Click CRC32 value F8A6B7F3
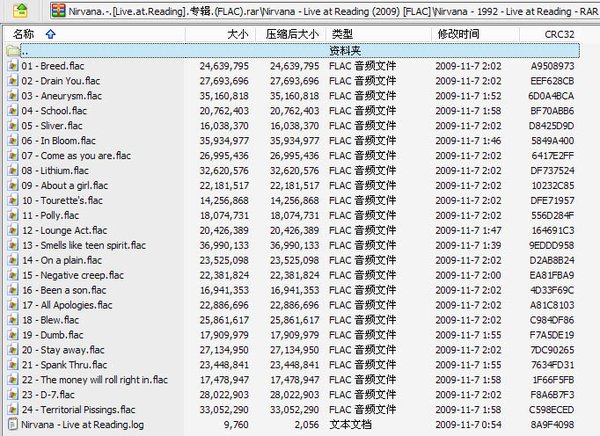The image size is (600, 436). tap(552, 395)
